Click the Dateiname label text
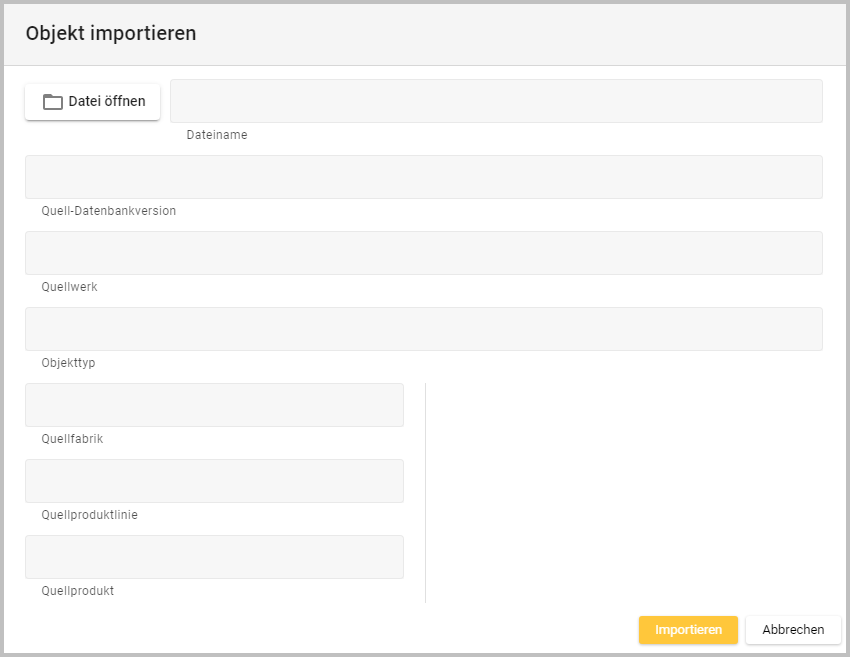The height and width of the screenshot is (657, 850). 217,135
